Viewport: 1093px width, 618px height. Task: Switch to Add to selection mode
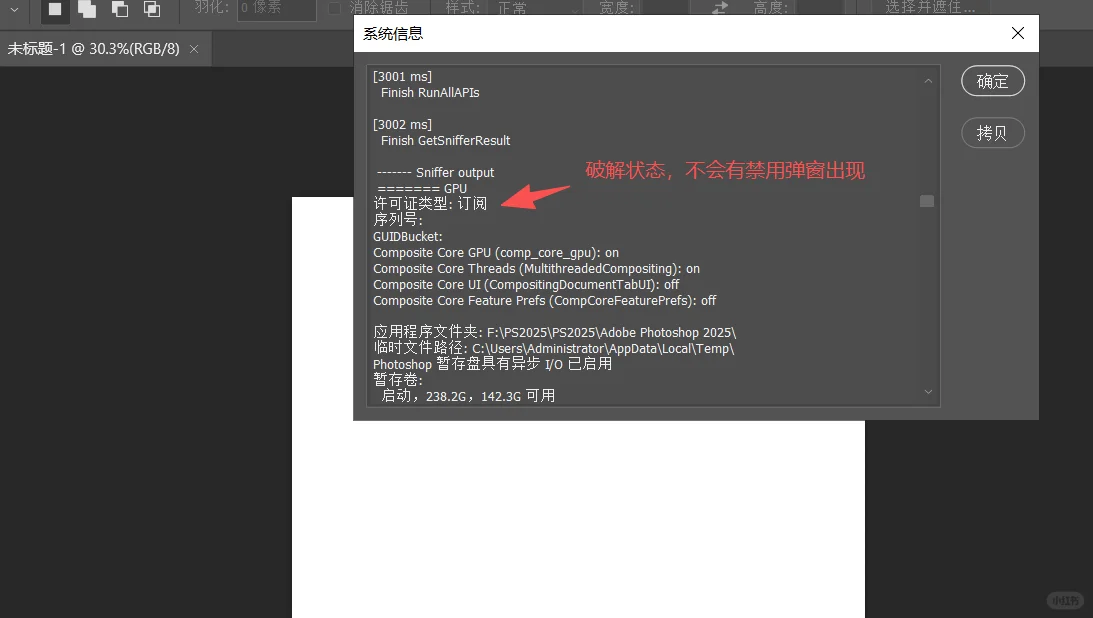(x=87, y=10)
